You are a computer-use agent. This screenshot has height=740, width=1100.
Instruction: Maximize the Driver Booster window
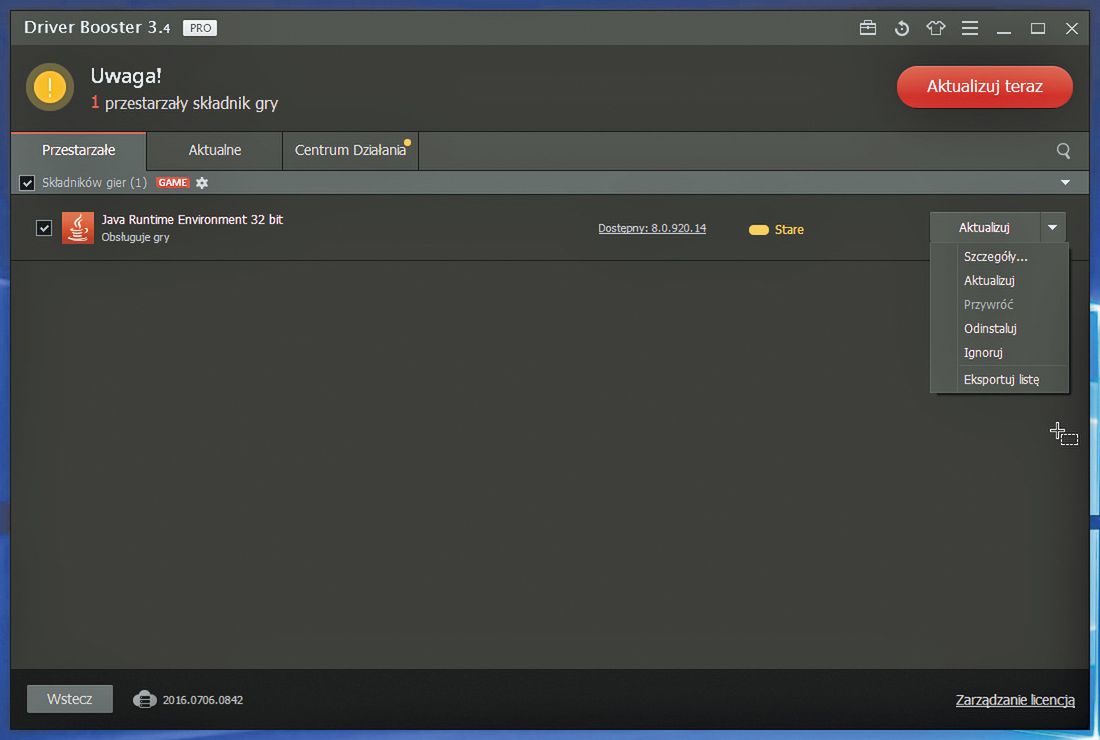1038,28
